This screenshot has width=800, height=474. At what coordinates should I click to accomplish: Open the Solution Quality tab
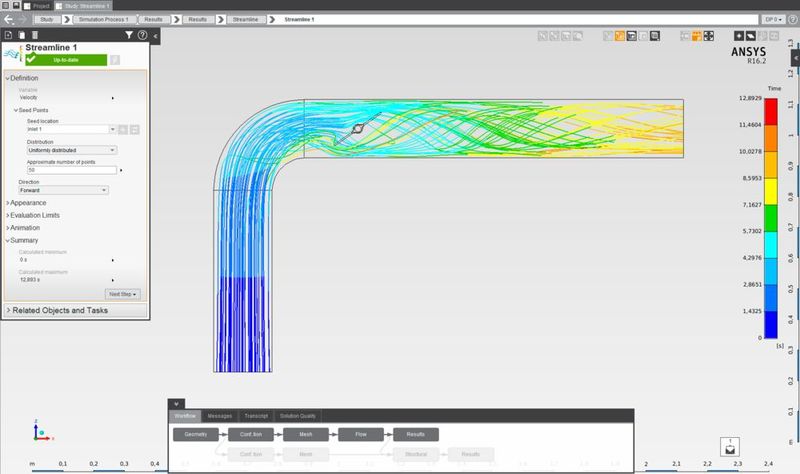(297, 416)
